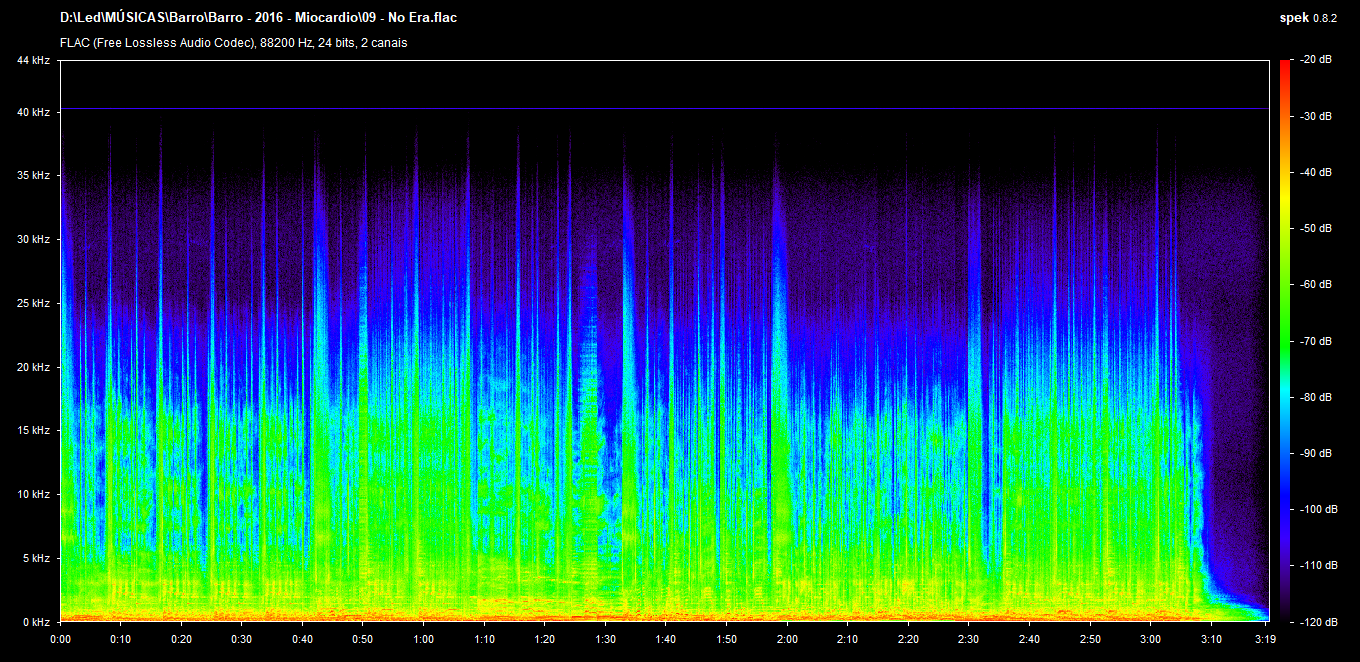Click the 2:30 time axis label
The height and width of the screenshot is (662, 1360).
coord(968,639)
